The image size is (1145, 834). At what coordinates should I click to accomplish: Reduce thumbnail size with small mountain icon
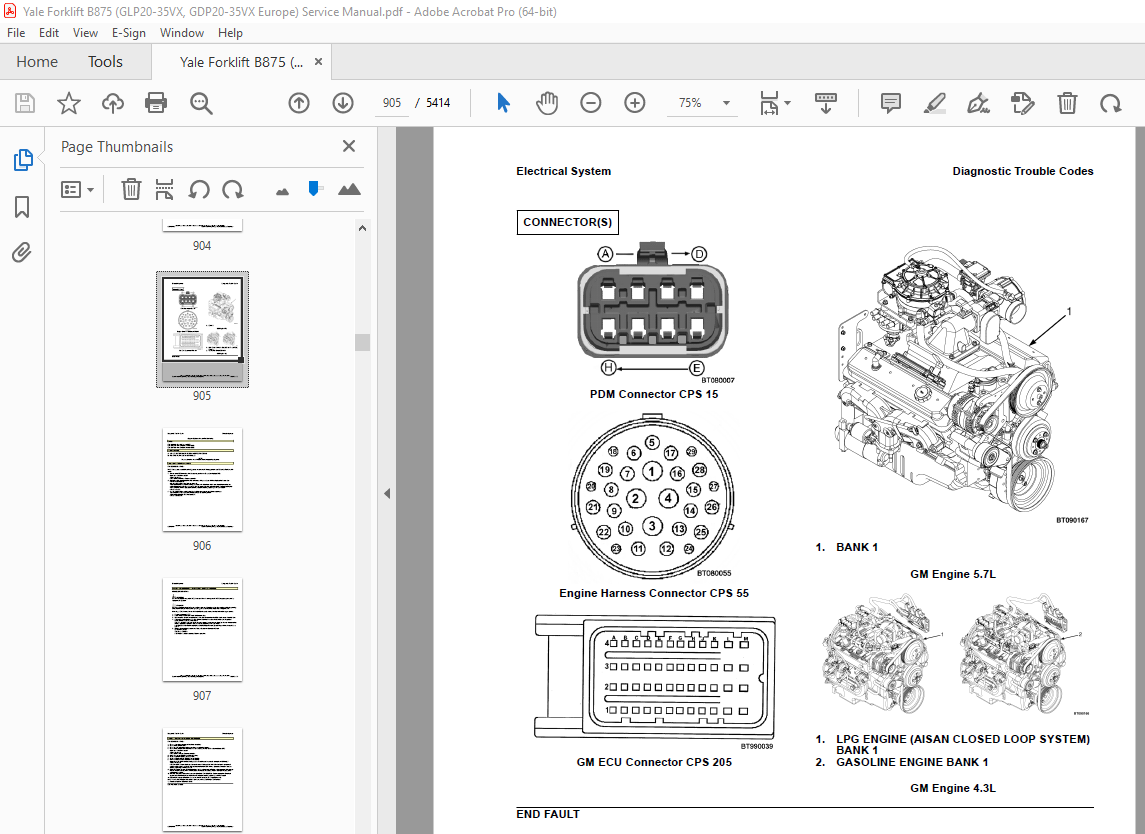(283, 191)
